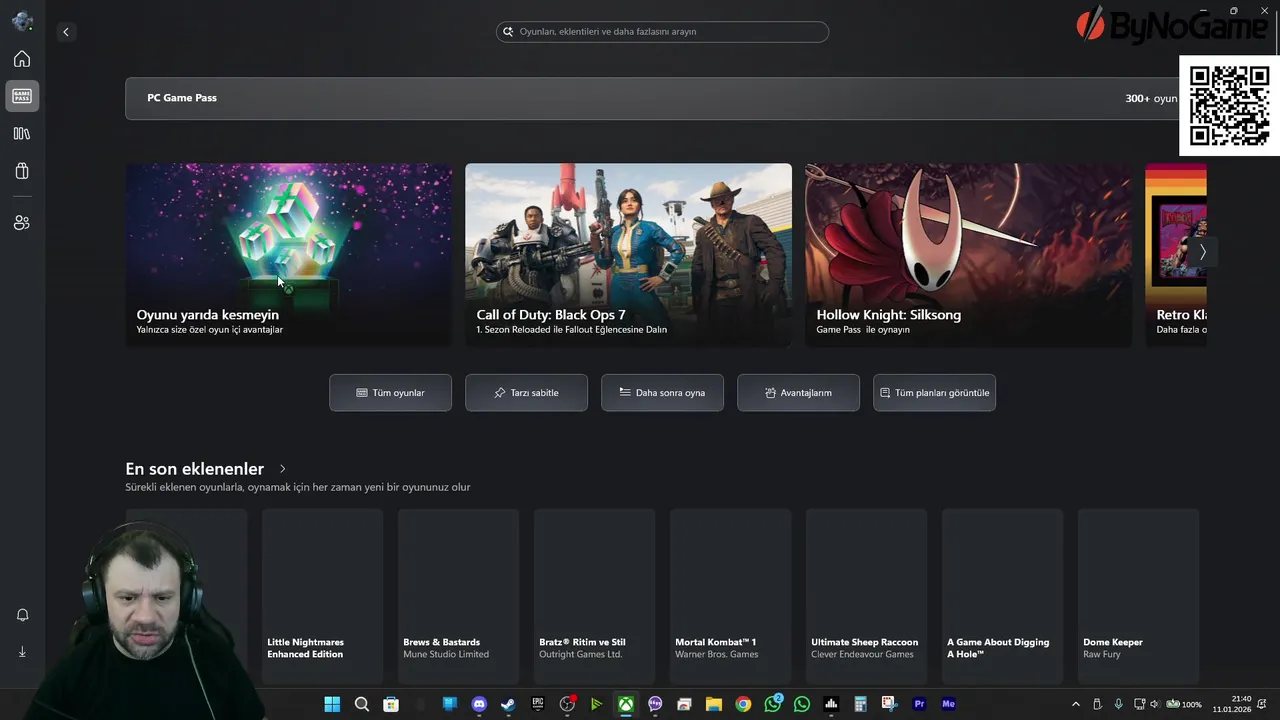Open Windows taskbar search

tap(362, 704)
